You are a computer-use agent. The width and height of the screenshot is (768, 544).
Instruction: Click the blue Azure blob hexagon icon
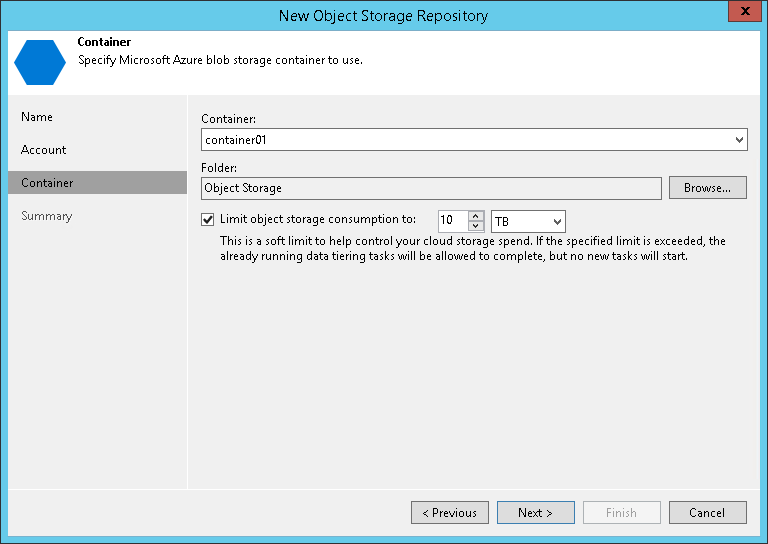[40, 60]
